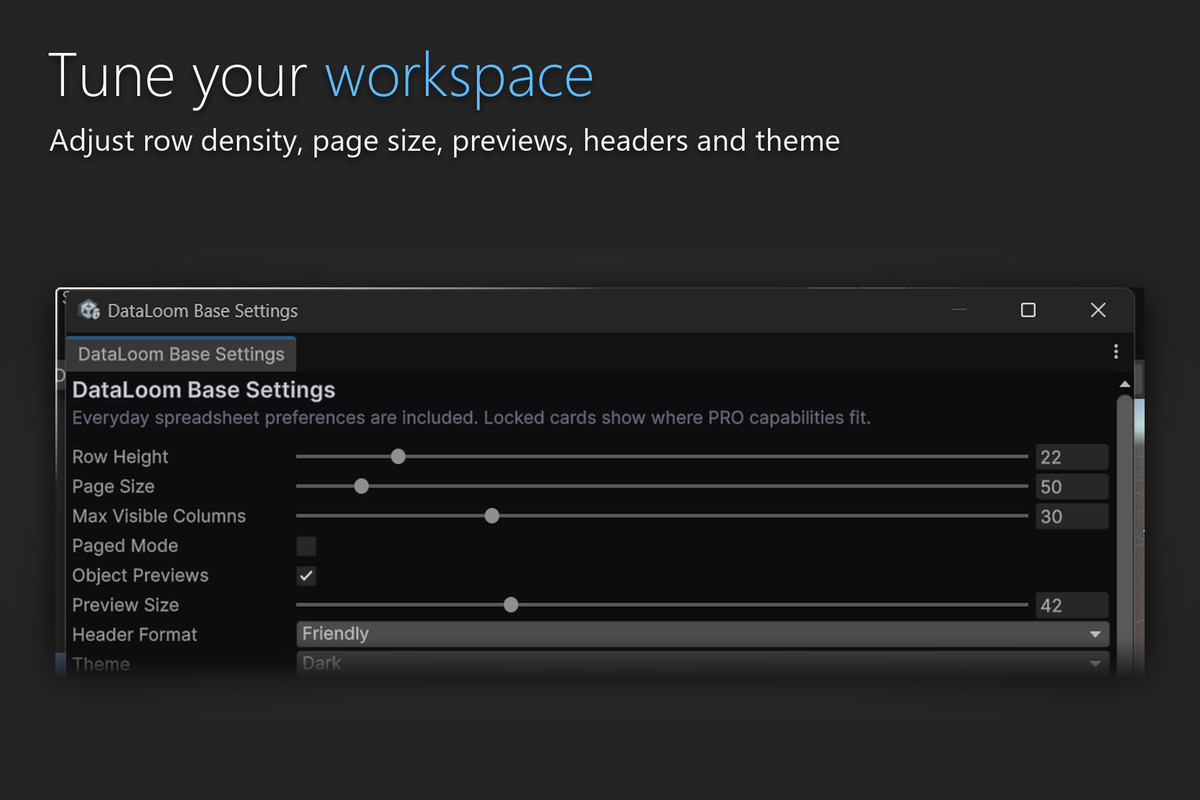Image resolution: width=1200 pixels, height=800 pixels.
Task: Click the Page Size slider handle
Action: (362, 487)
